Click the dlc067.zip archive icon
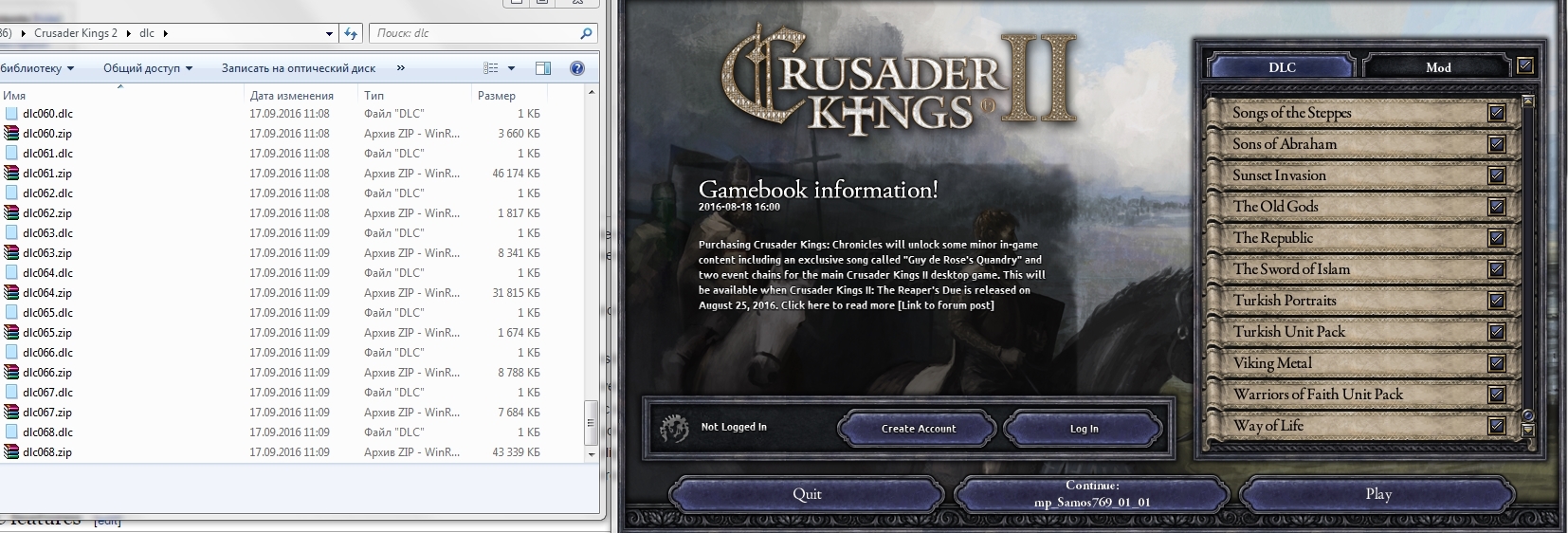This screenshot has width=1568, height=533. point(11,413)
